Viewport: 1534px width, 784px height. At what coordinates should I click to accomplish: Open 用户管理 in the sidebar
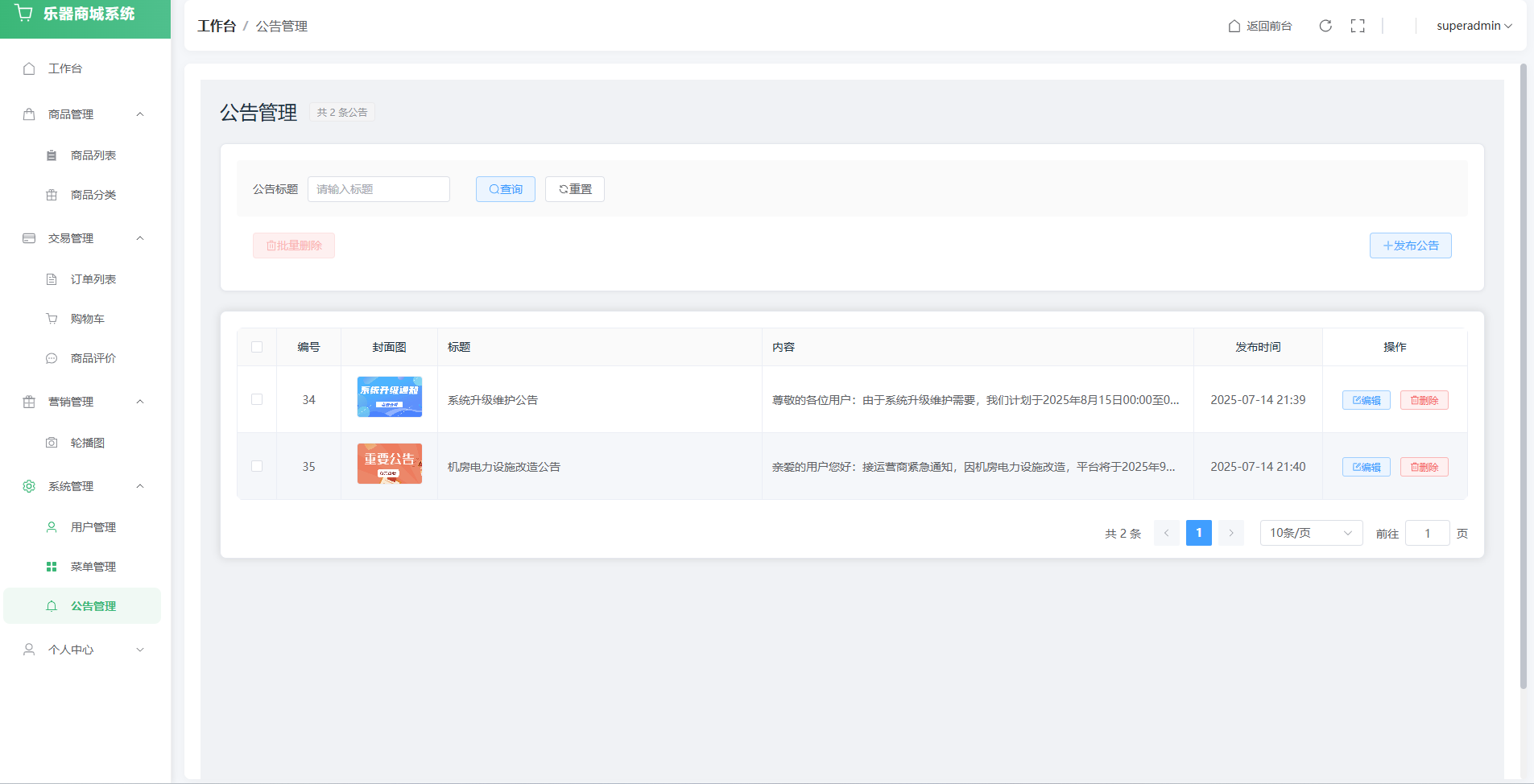click(93, 527)
